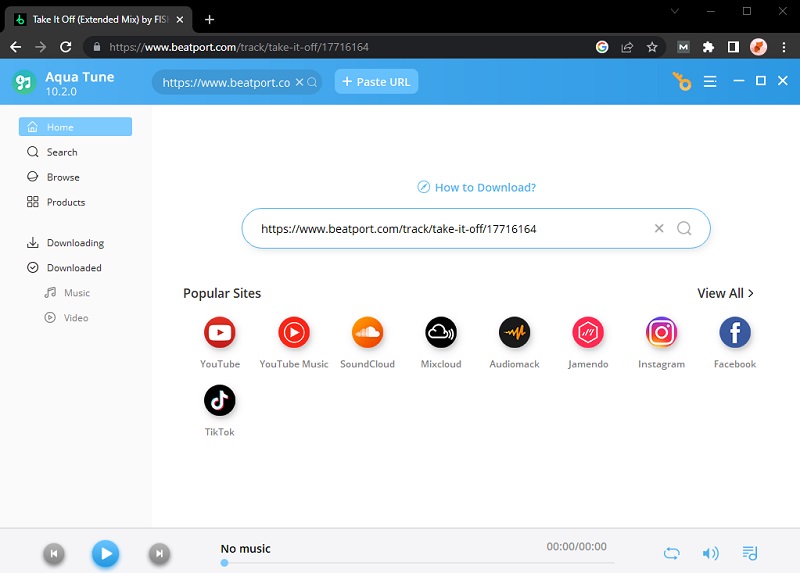Click the header URL field search icon
Viewport: 800px width, 573px height.
click(x=312, y=82)
